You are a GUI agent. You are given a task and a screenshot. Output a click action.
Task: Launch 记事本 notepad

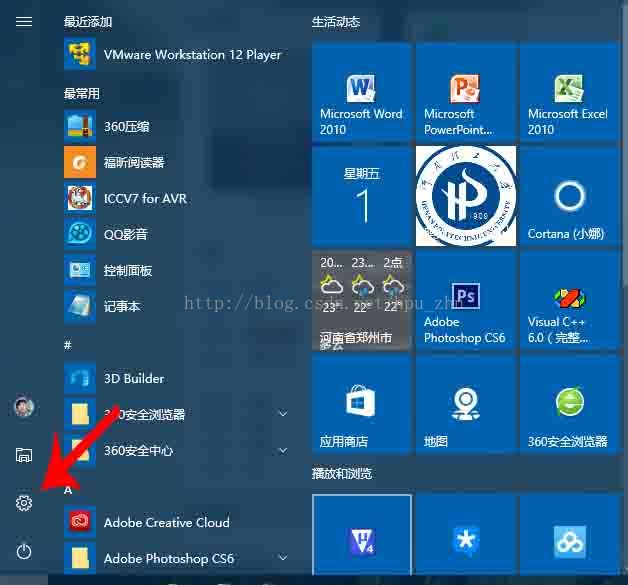(x=176, y=306)
